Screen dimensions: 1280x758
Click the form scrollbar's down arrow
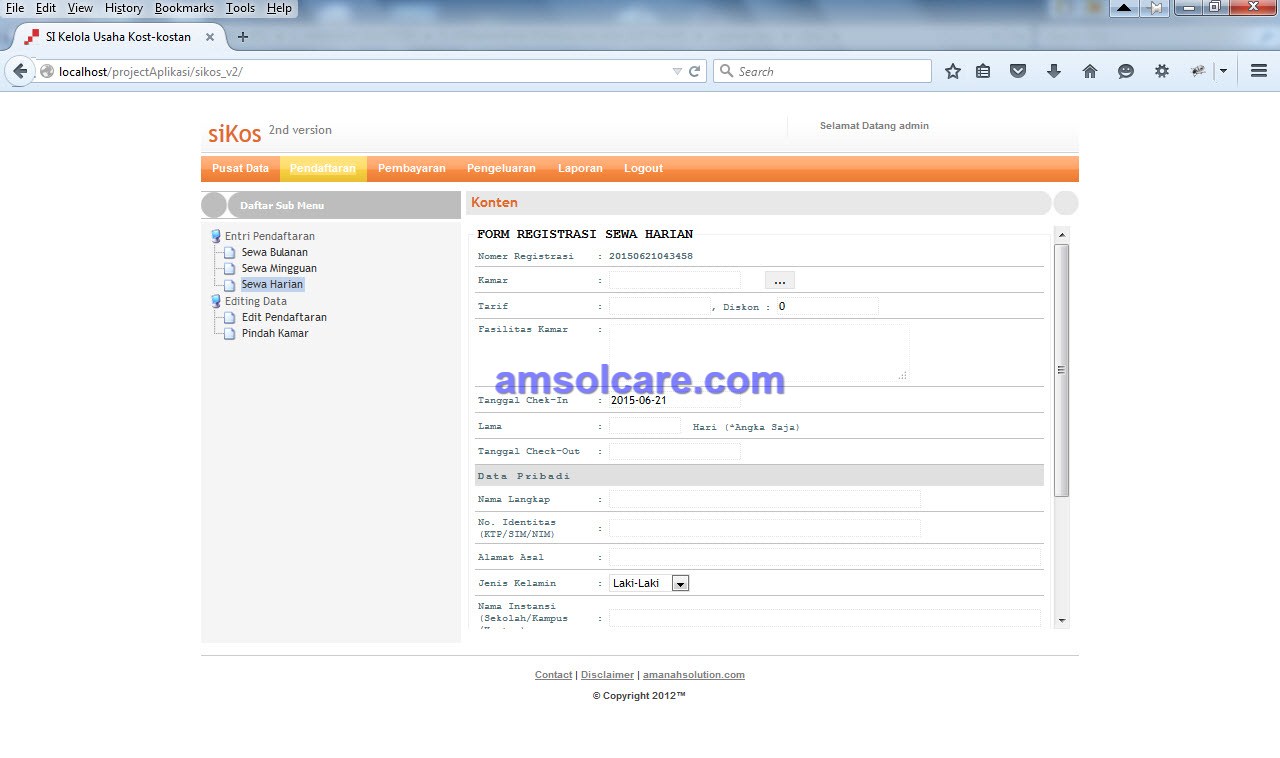coord(1061,621)
